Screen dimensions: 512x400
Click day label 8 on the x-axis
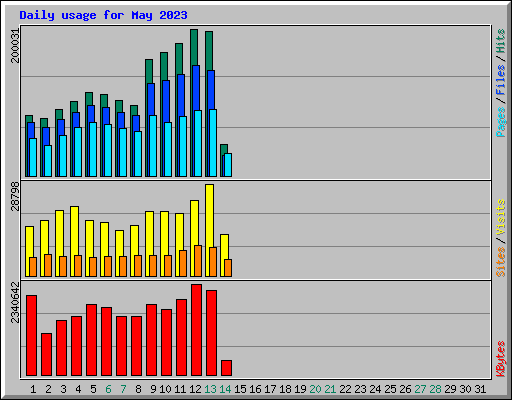tap(138, 389)
